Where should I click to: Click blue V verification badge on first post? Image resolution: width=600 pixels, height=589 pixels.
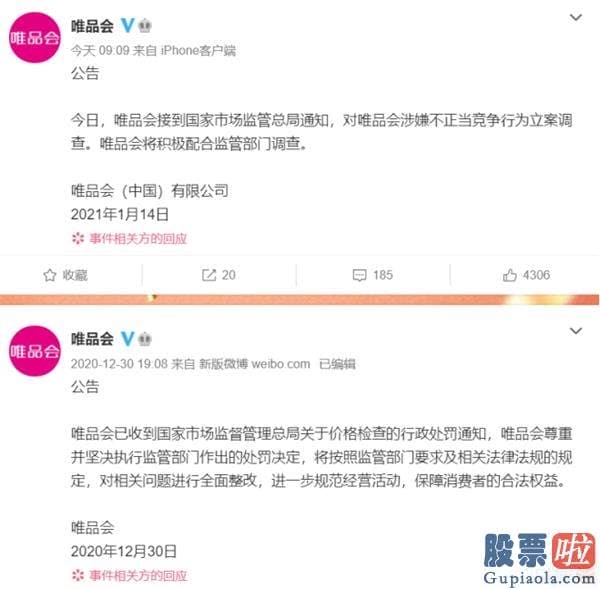point(127,26)
